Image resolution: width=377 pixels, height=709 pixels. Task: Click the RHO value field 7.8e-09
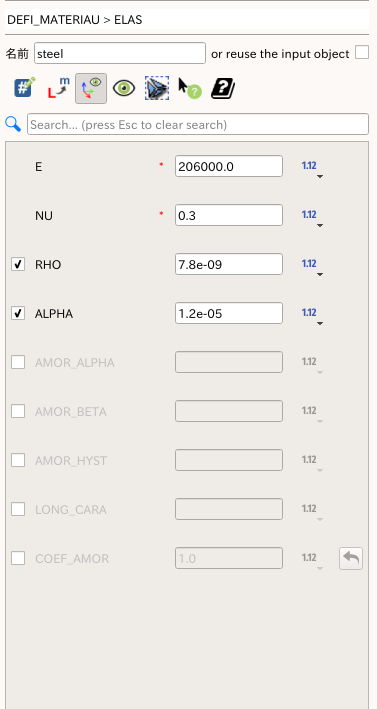pyautogui.click(x=229, y=264)
